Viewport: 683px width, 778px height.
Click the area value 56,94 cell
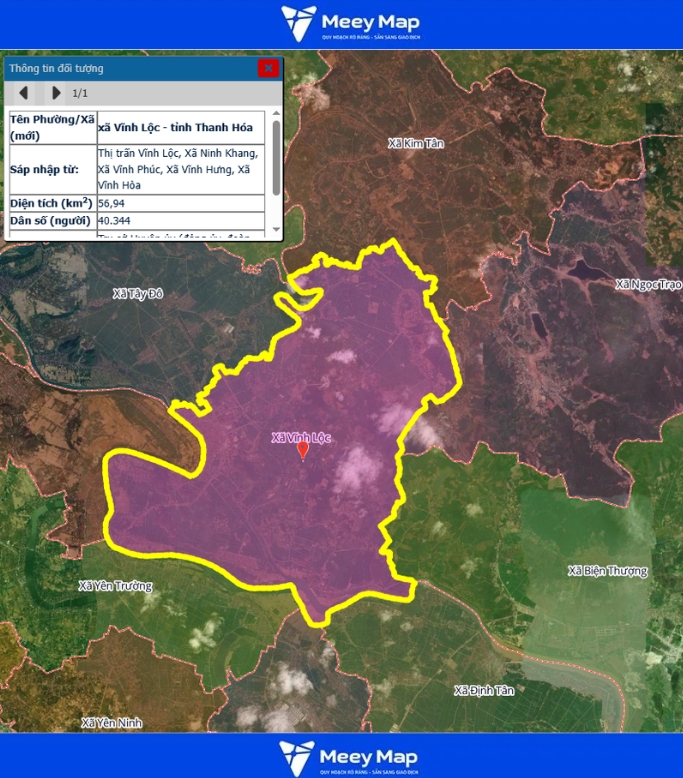tap(180, 202)
